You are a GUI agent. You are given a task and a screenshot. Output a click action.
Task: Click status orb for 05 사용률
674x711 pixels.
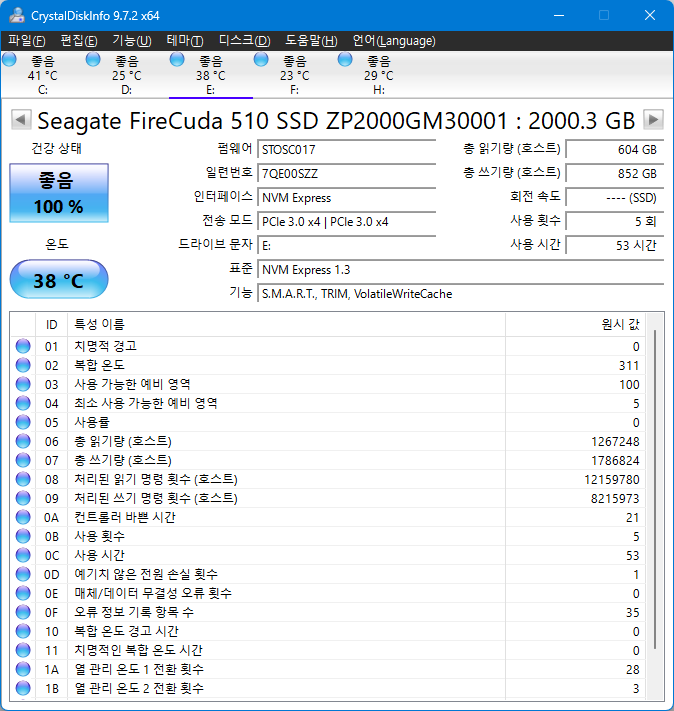(23, 422)
